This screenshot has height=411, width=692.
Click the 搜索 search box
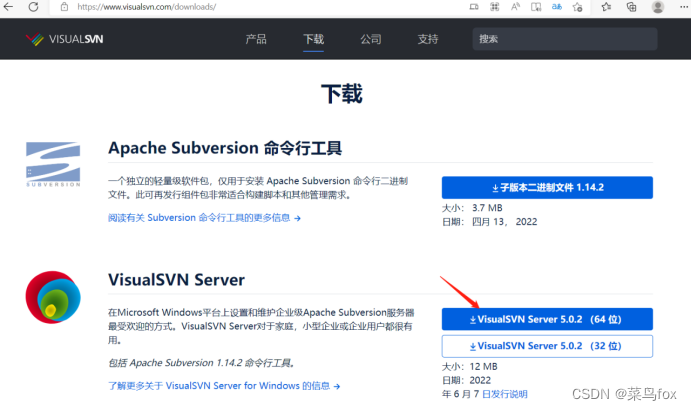pos(565,39)
